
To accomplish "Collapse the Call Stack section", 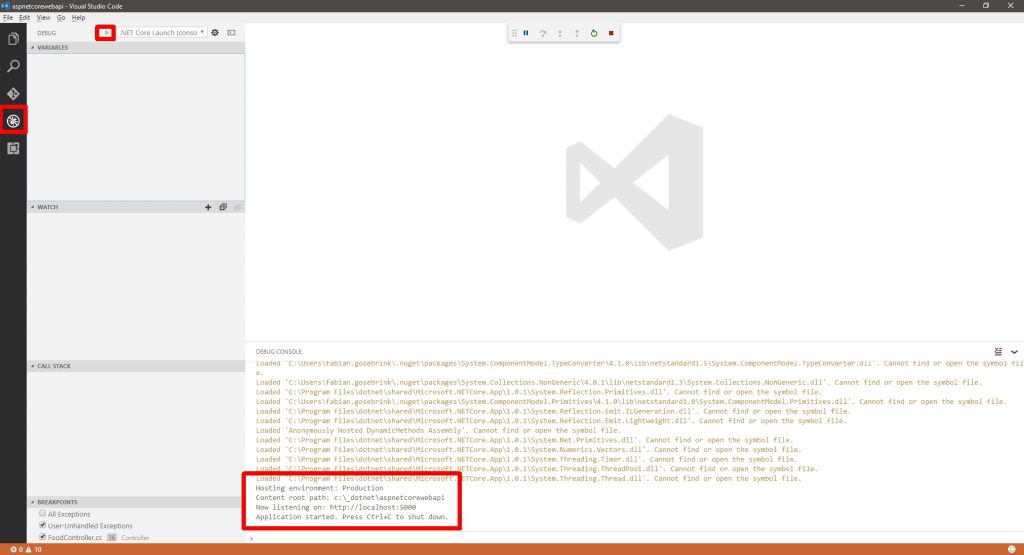I will point(136,366).
